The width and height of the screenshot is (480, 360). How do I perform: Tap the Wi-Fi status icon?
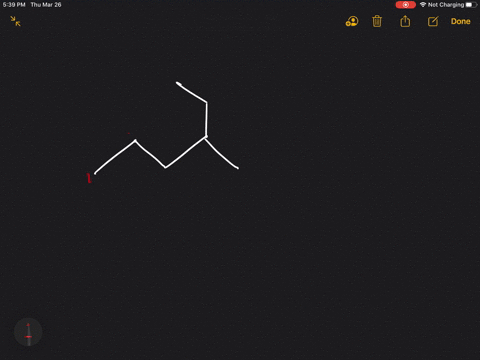point(423,5)
